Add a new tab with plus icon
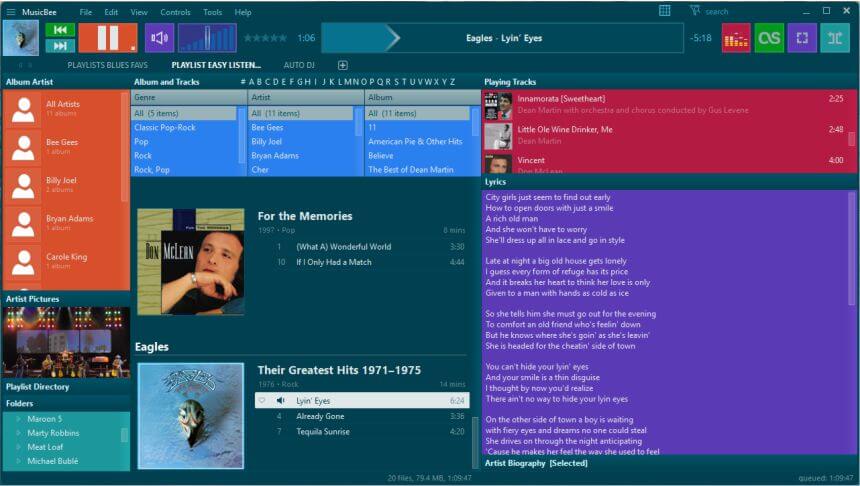This screenshot has height=486, width=860. tap(343, 65)
